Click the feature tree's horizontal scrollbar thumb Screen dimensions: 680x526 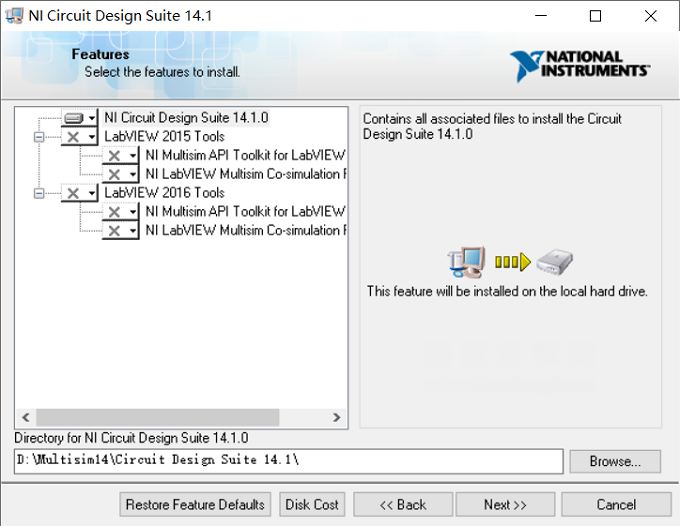coord(157,417)
